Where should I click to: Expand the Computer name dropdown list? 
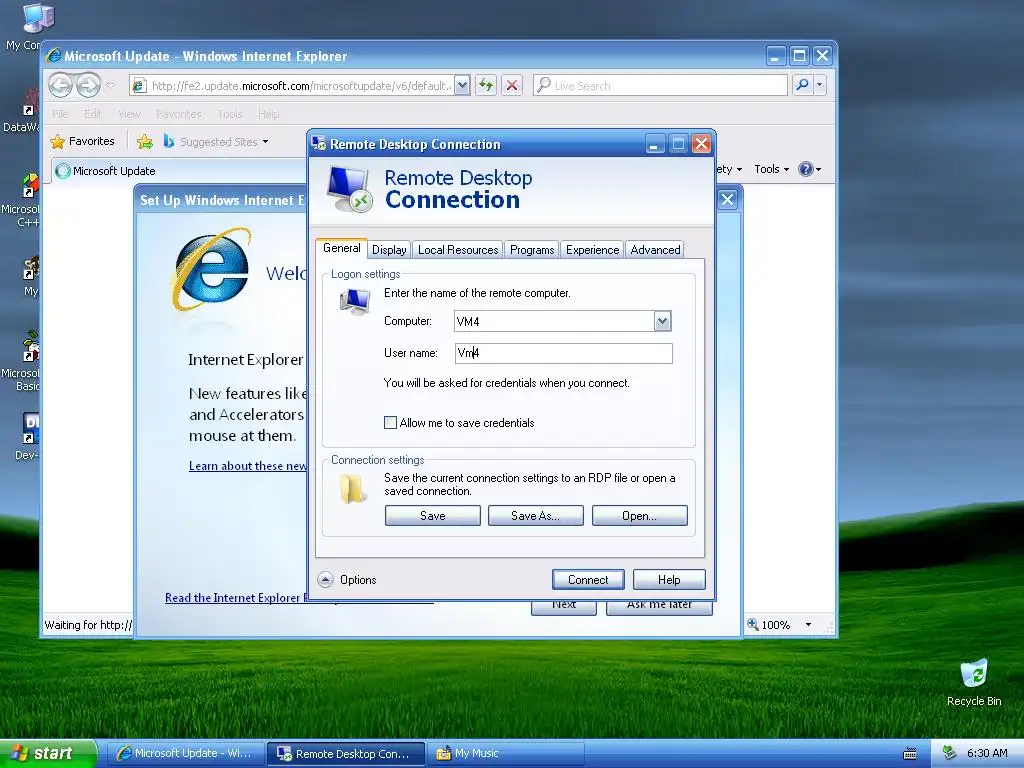662,321
